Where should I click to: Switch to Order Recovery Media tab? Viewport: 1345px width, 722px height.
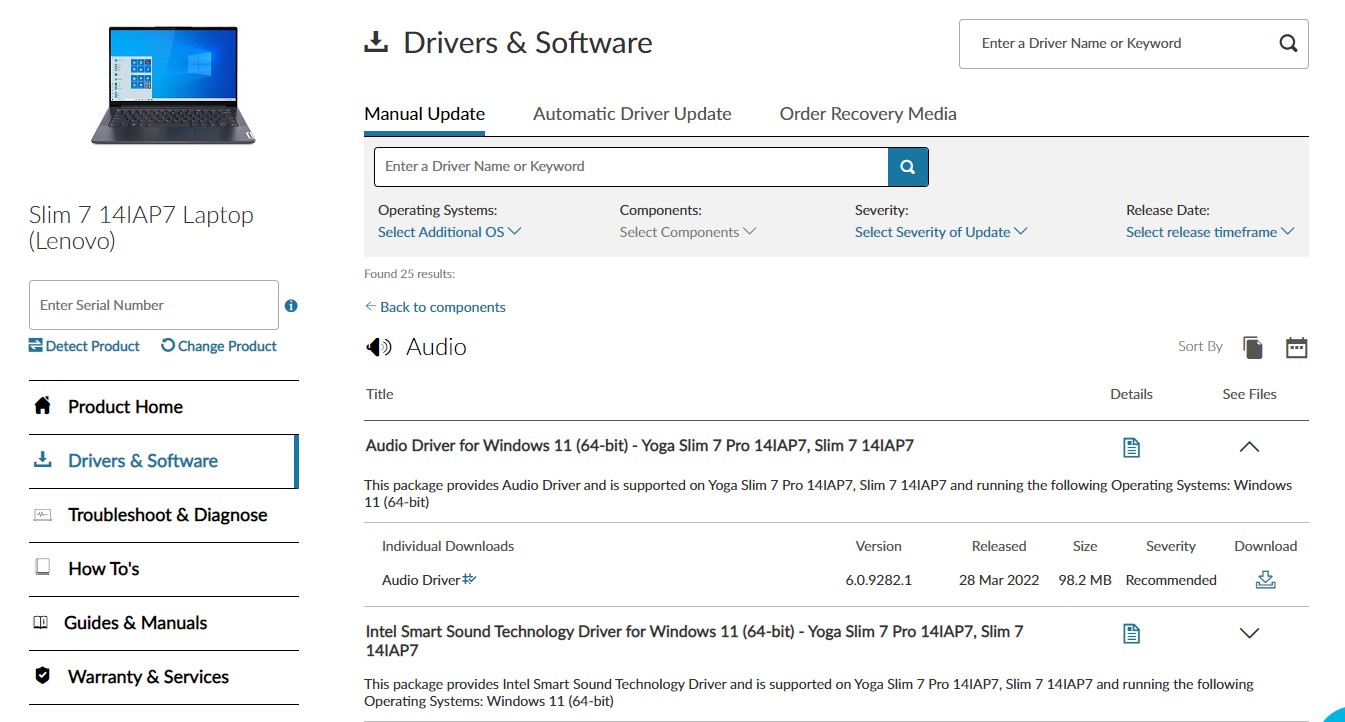[868, 114]
